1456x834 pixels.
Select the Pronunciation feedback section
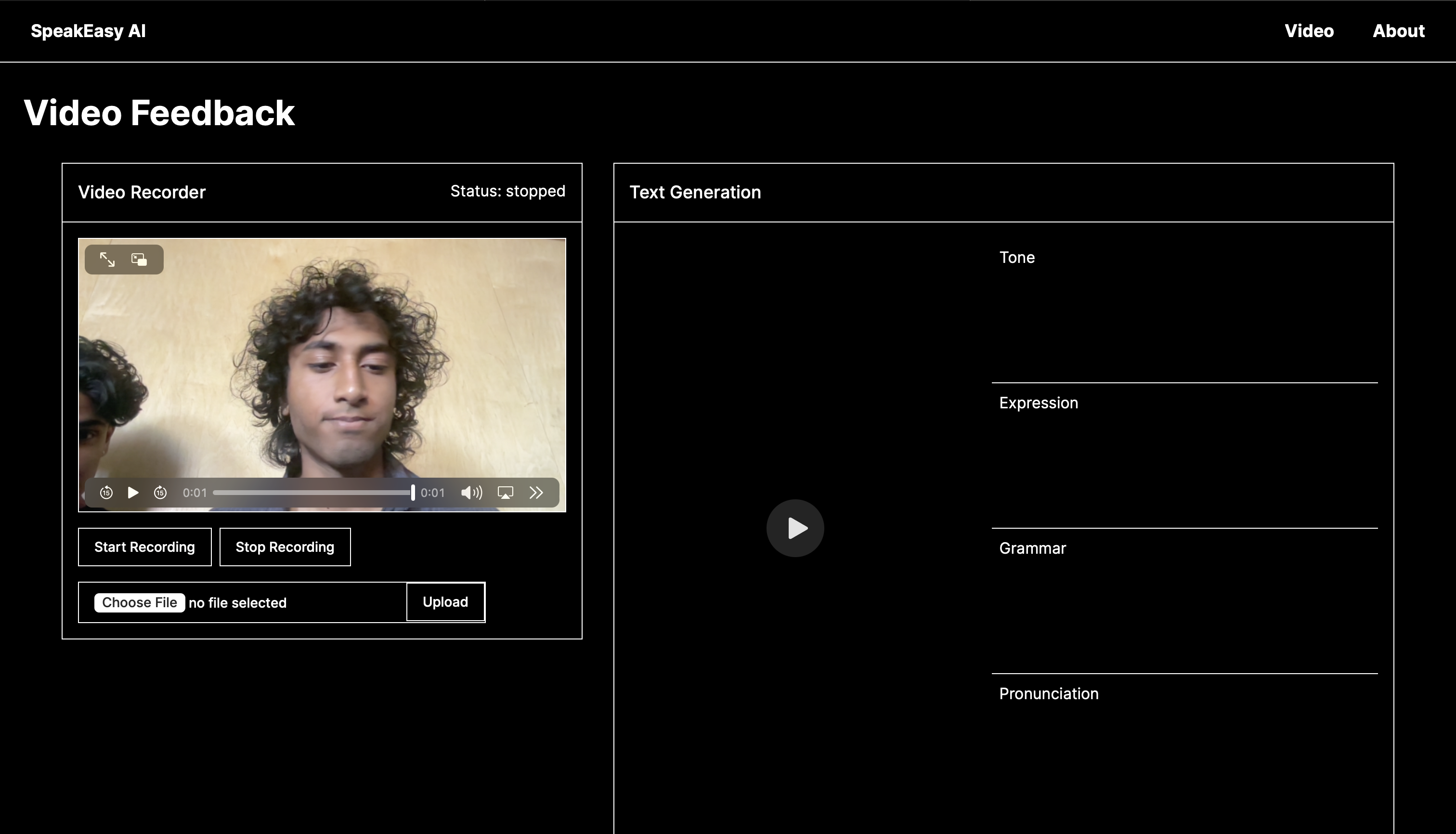point(1048,694)
